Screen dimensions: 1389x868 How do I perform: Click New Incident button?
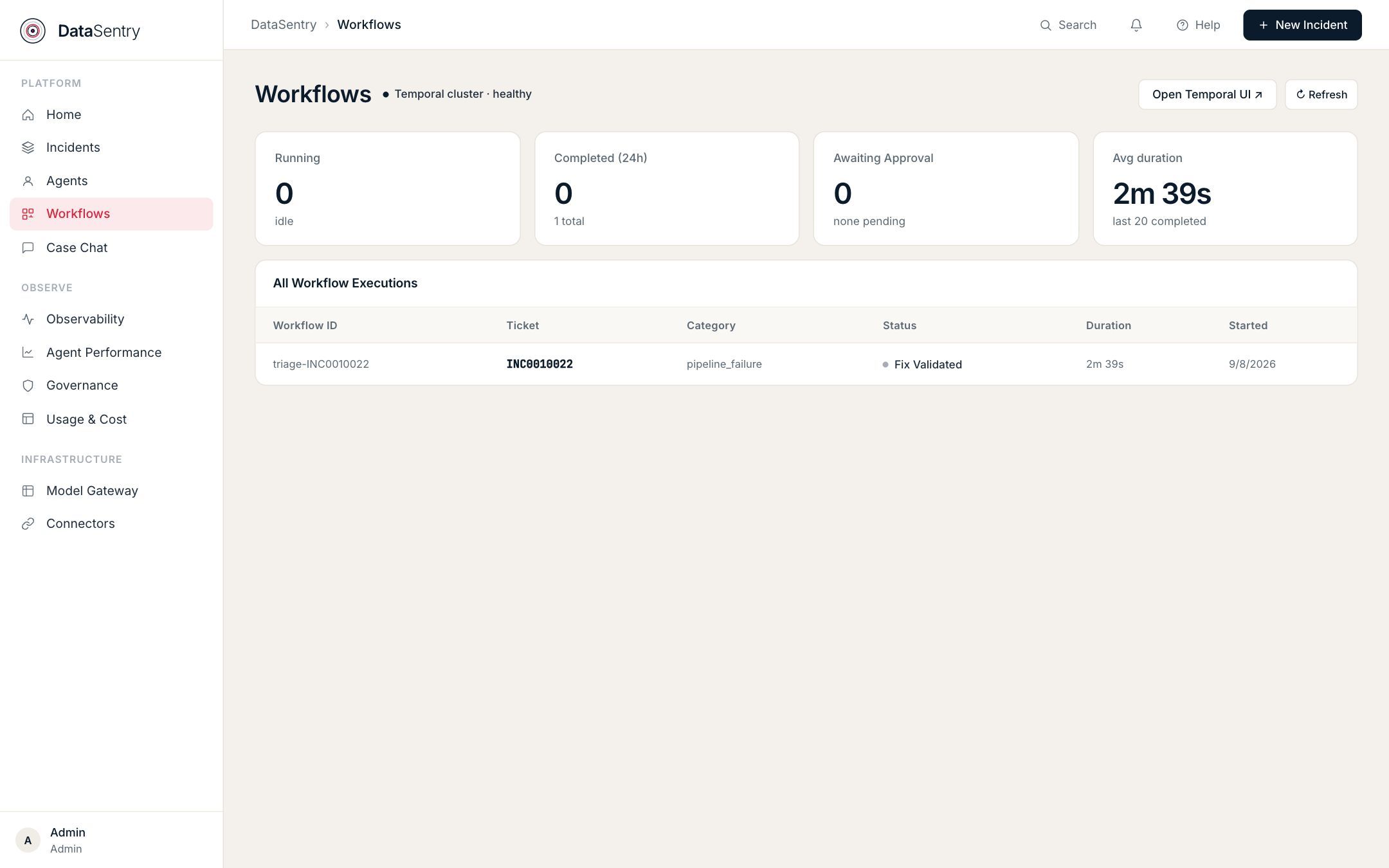click(x=1302, y=25)
